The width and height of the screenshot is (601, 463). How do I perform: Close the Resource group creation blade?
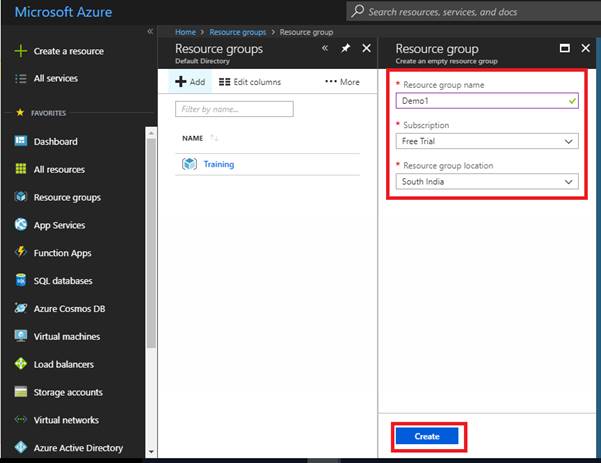[x=585, y=48]
